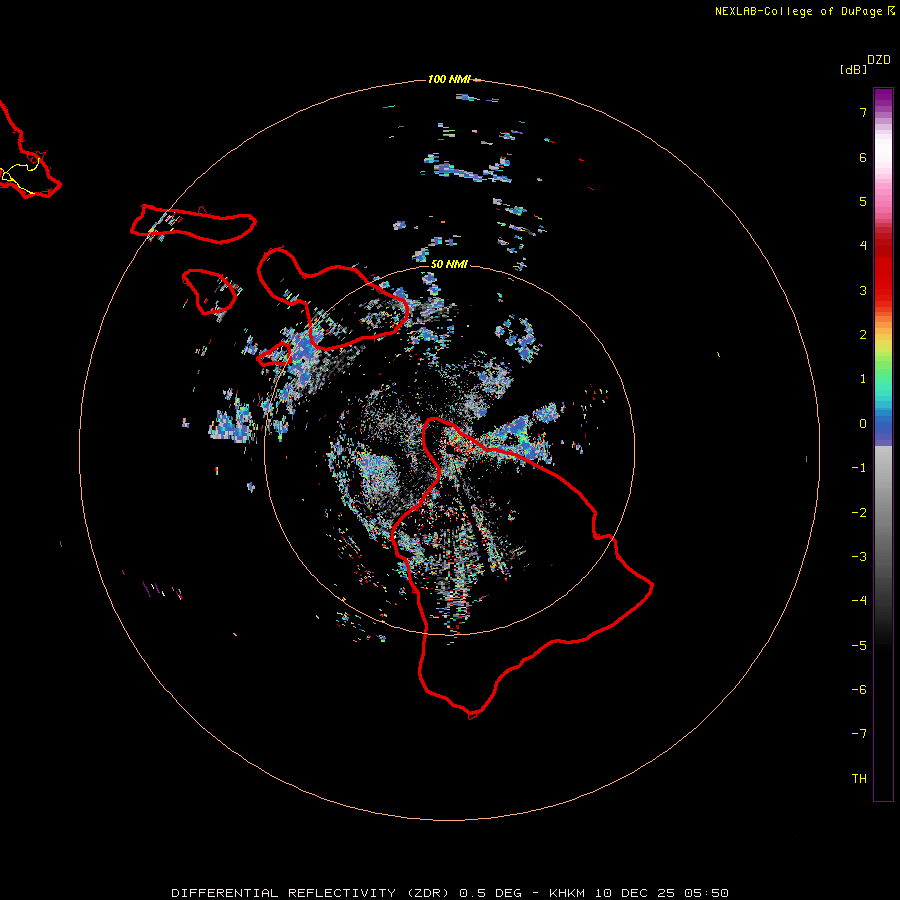Click the -3 value on colorbar
900x900 pixels.
(859, 557)
